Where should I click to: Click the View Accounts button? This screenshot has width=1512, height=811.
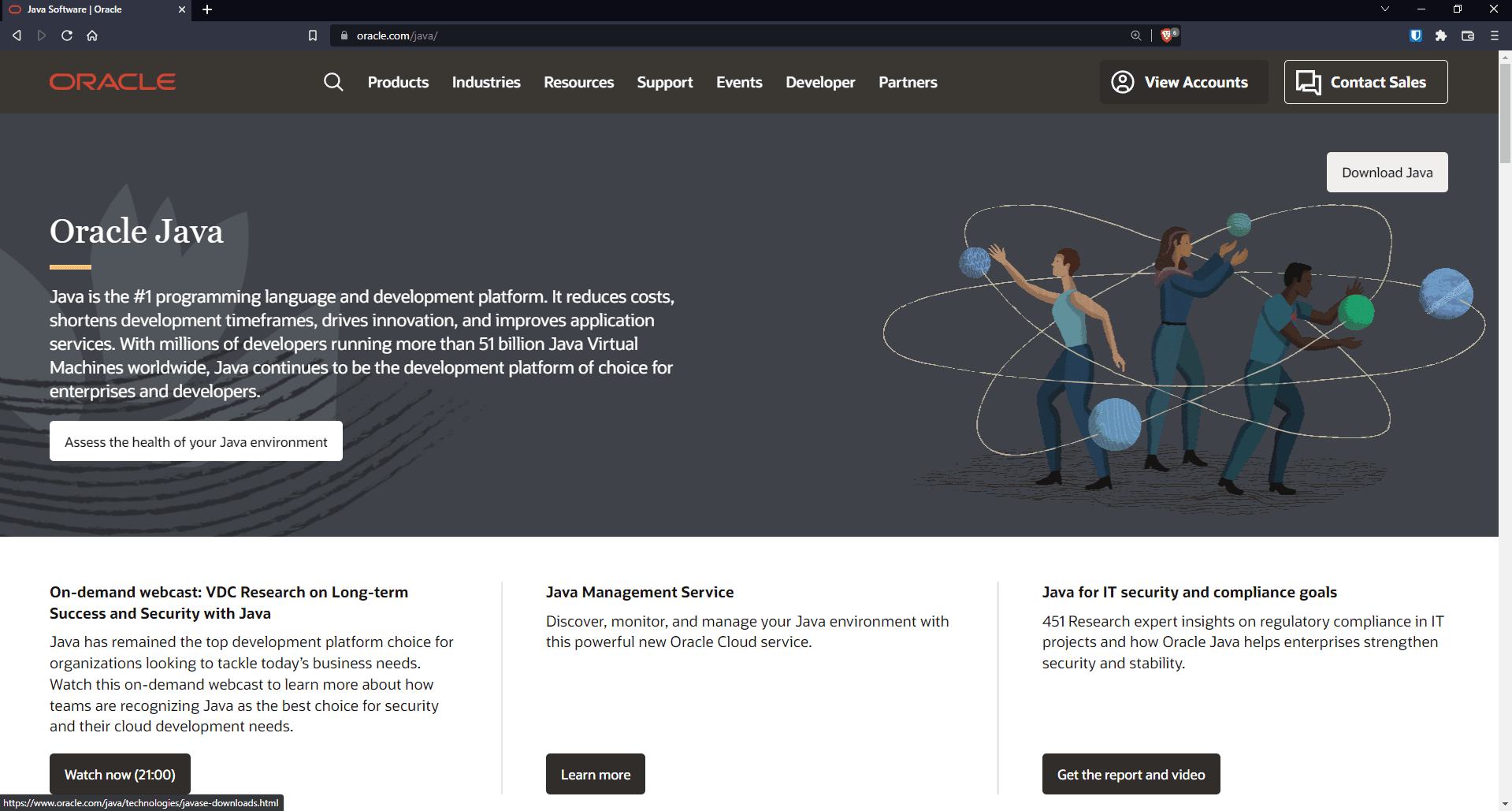coord(1183,82)
